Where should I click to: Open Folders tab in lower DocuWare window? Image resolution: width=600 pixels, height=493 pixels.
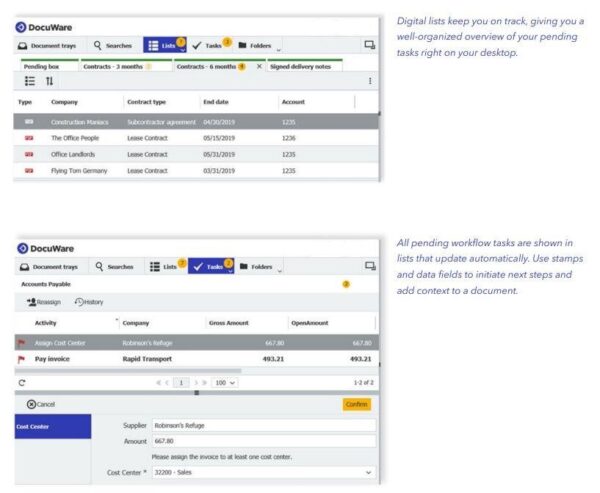tap(256, 266)
